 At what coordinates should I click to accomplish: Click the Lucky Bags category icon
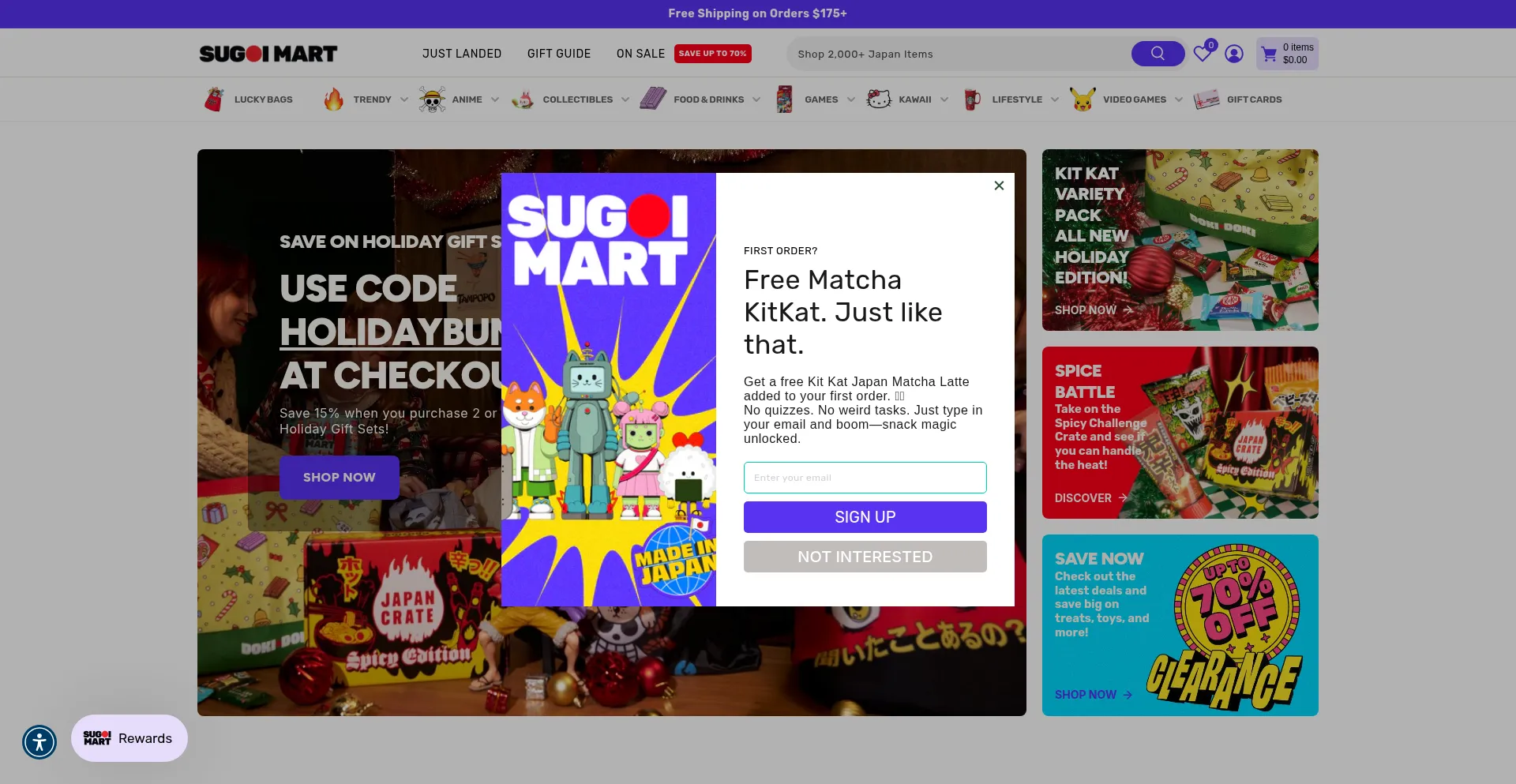click(x=214, y=99)
